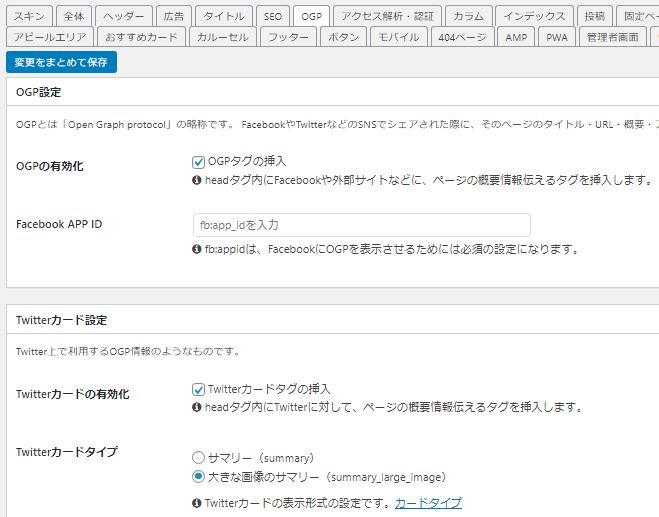Open the PWA tab
Screen dimensions: 659x517
click(x=556, y=37)
